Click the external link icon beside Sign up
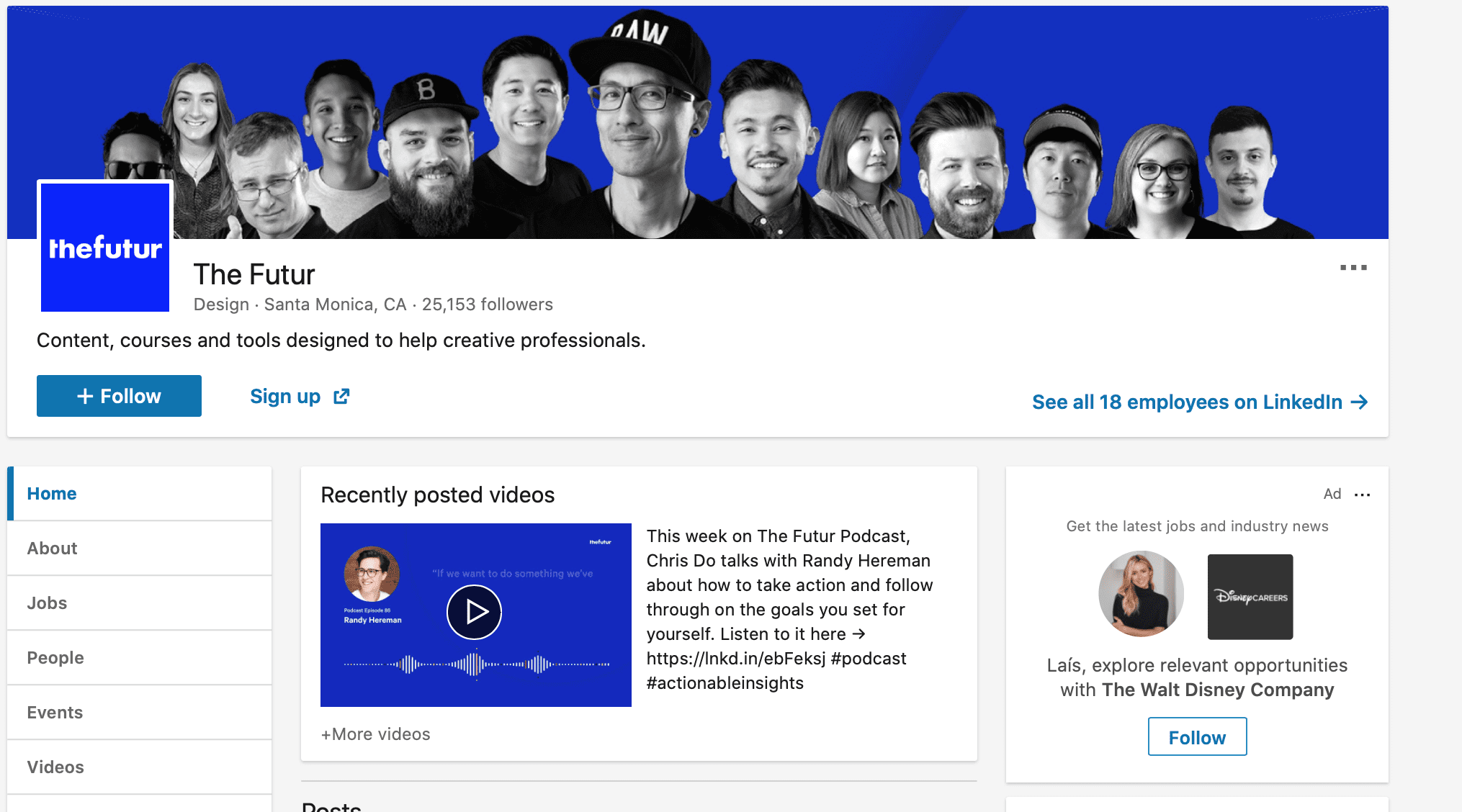 tap(341, 397)
